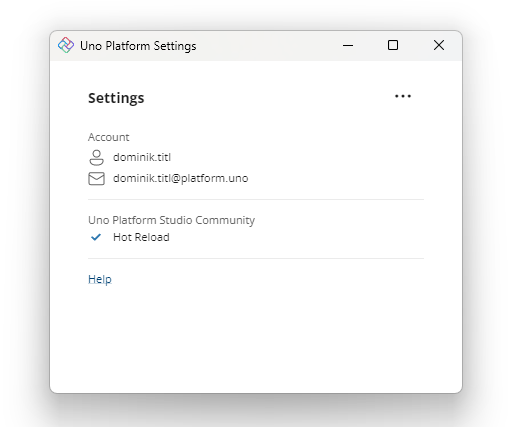514x427 pixels.
Task: Click the Settings page heading
Action: [116, 98]
